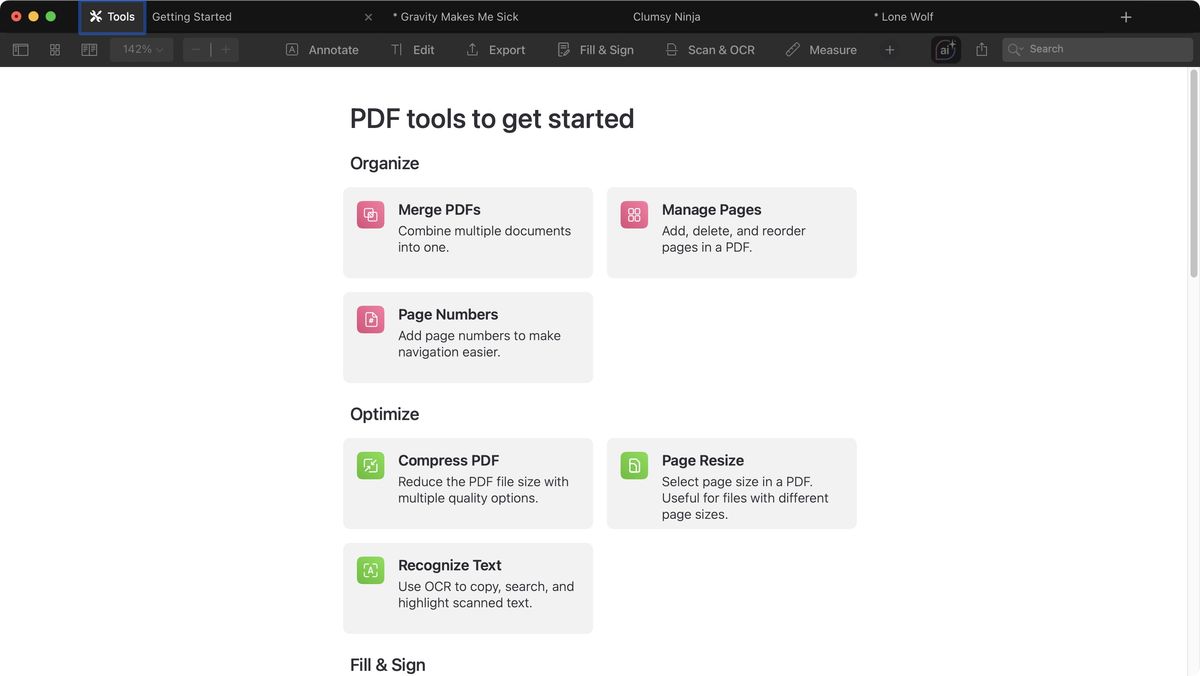Open a new tab with the plus button
This screenshot has height=676, width=1200.
tap(1125, 16)
